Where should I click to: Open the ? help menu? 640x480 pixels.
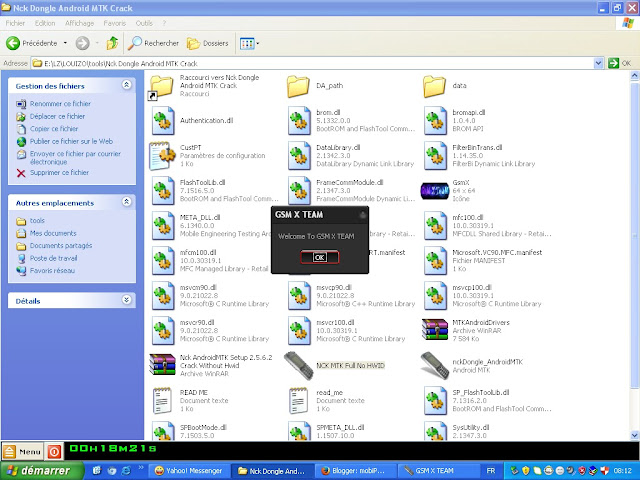(x=164, y=23)
